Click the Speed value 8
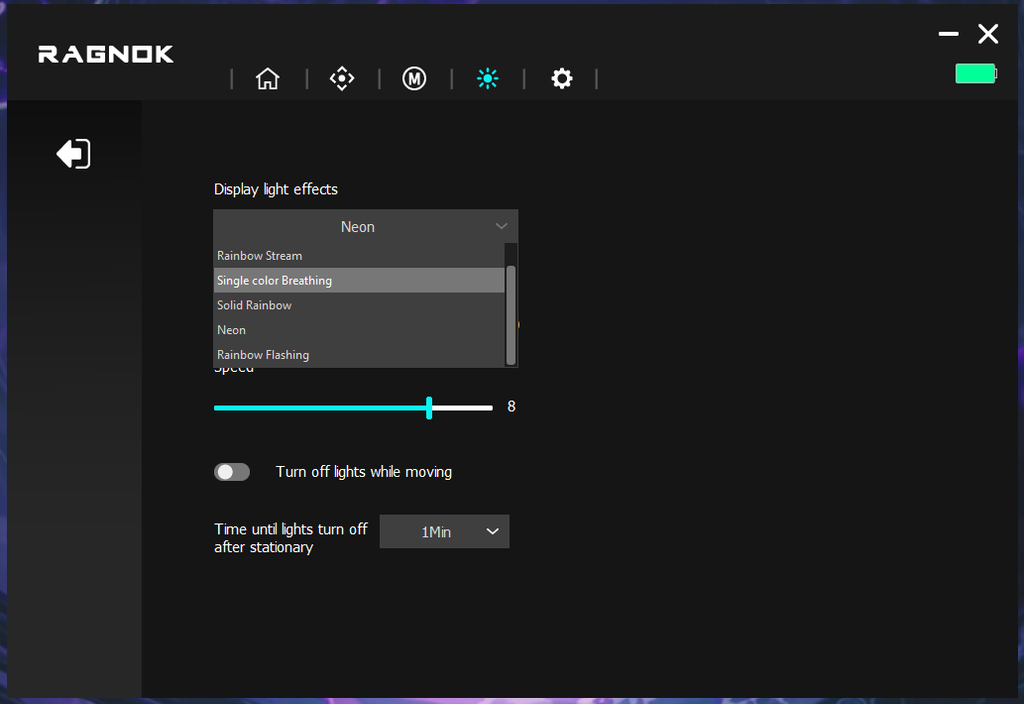Screen dimensions: 1024x704 [x=511, y=406]
